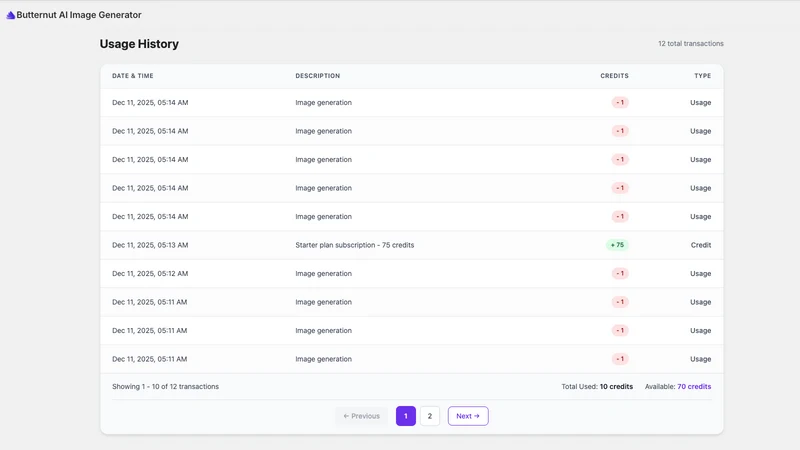Image resolution: width=800 pixels, height=450 pixels.
Task: Click the +75 credits badge
Action: tap(617, 245)
